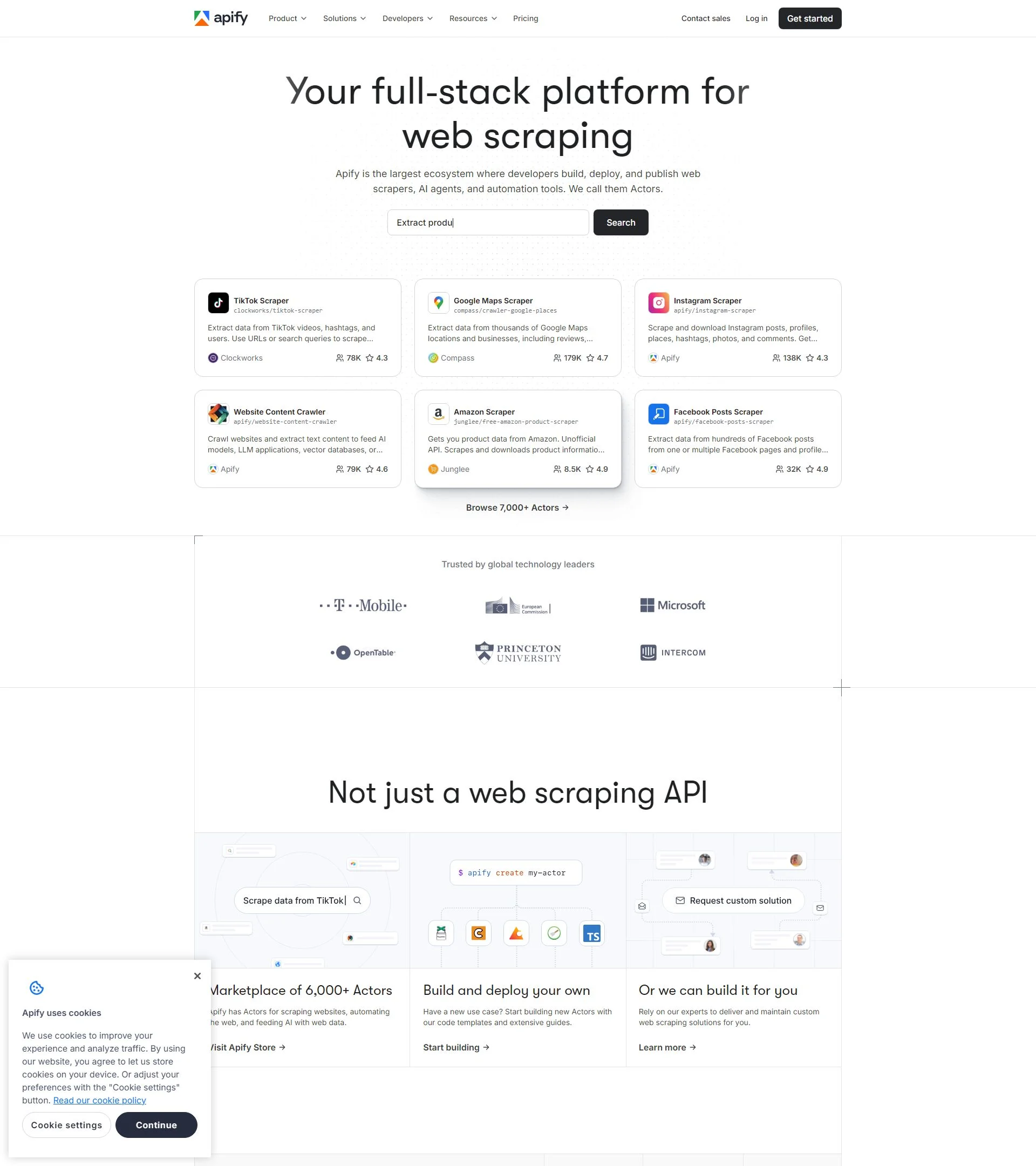The image size is (1036, 1166).
Task: Open the Developers dropdown menu
Action: tap(407, 18)
